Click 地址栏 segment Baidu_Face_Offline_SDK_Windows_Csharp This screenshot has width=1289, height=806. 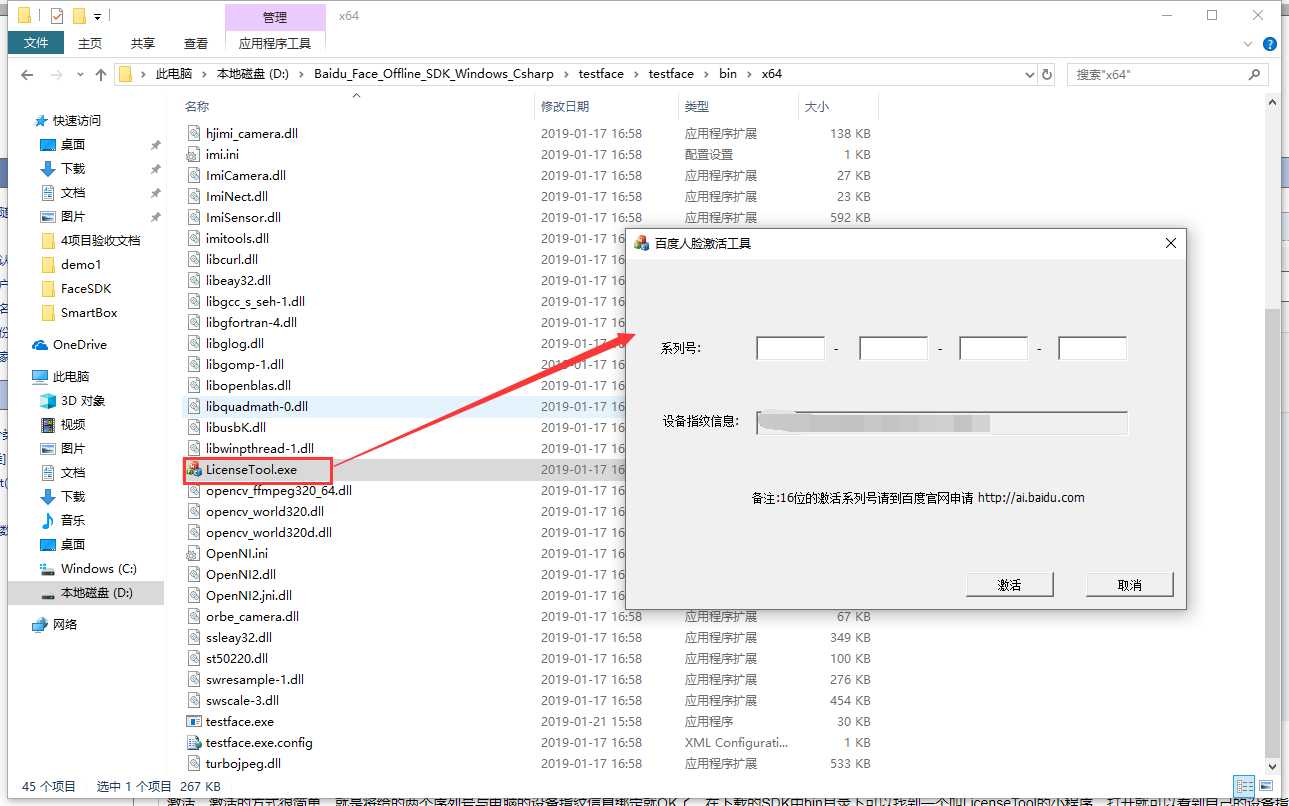coord(436,74)
